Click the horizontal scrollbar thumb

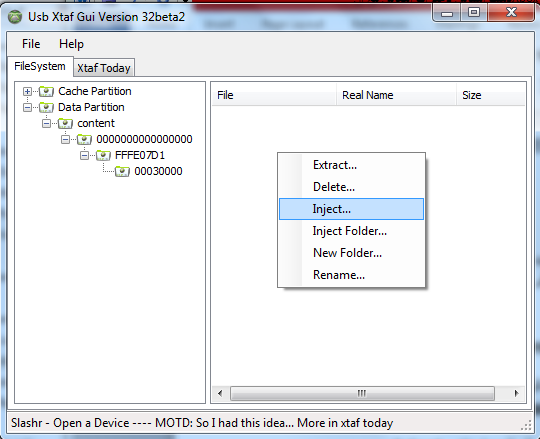click(362, 393)
